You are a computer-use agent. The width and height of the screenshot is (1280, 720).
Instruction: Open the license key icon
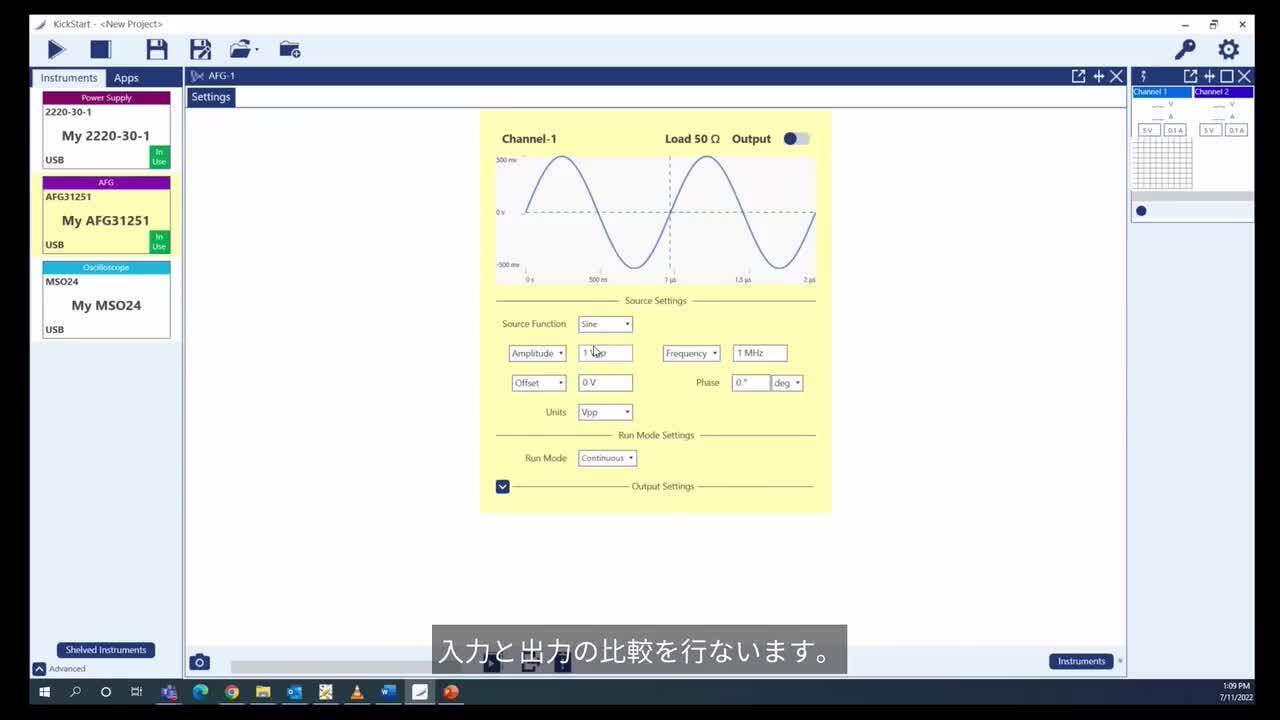click(x=1185, y=49)
